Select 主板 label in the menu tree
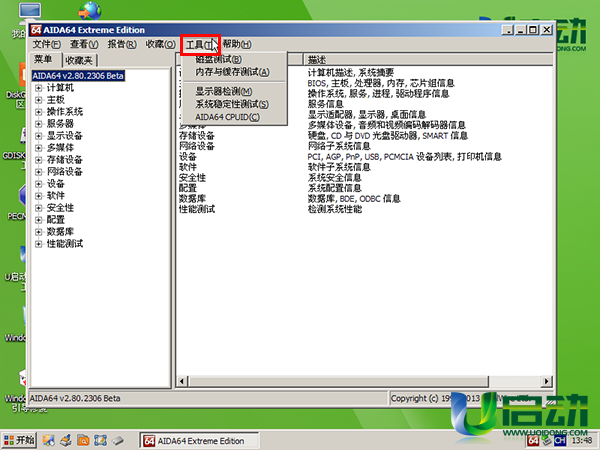Image resolution: width=600 pixels, height=450 pixels. click(55, 100)
